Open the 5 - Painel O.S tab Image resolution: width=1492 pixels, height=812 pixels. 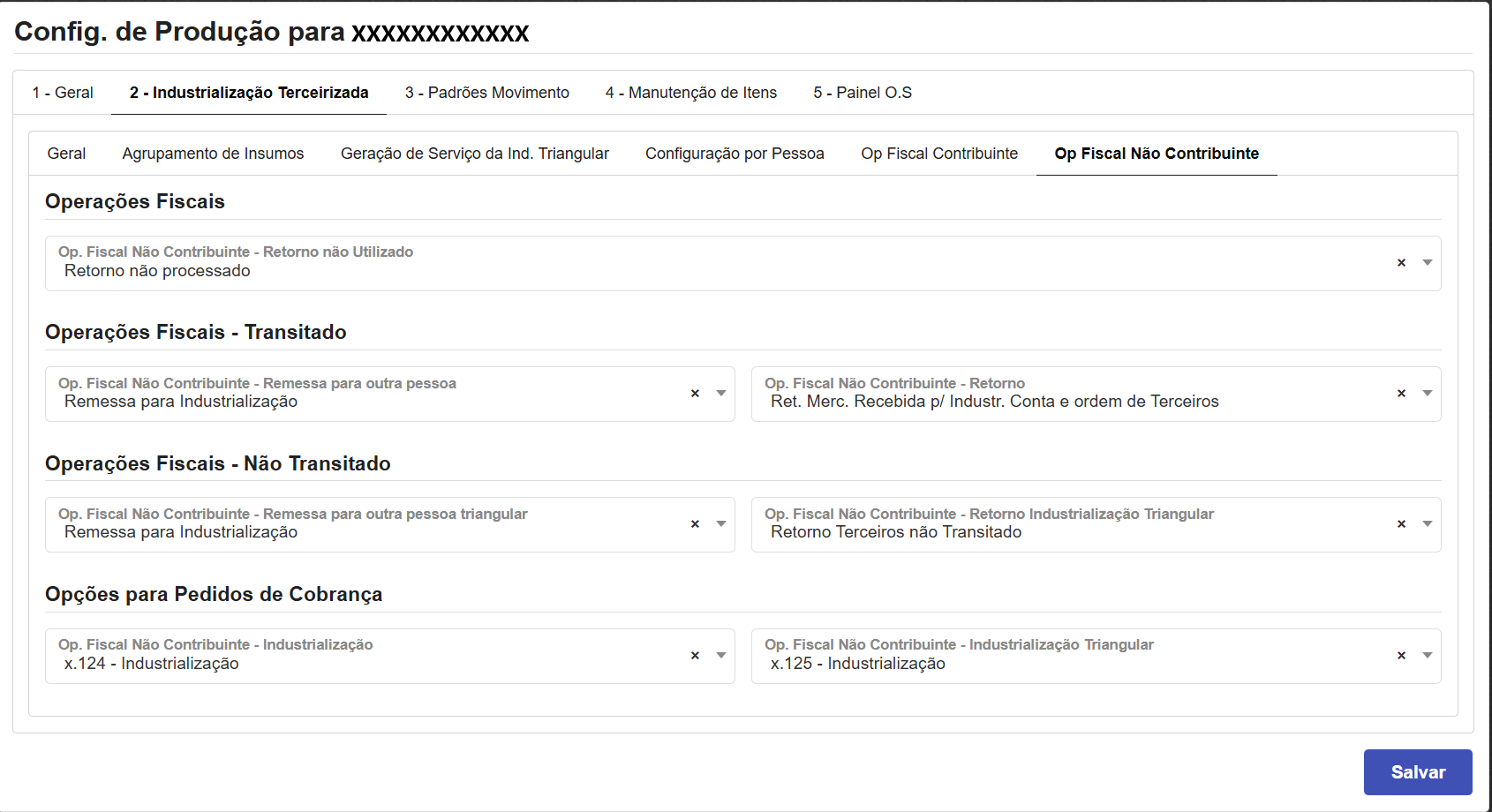pyautogui.click(x=862, y=93)
